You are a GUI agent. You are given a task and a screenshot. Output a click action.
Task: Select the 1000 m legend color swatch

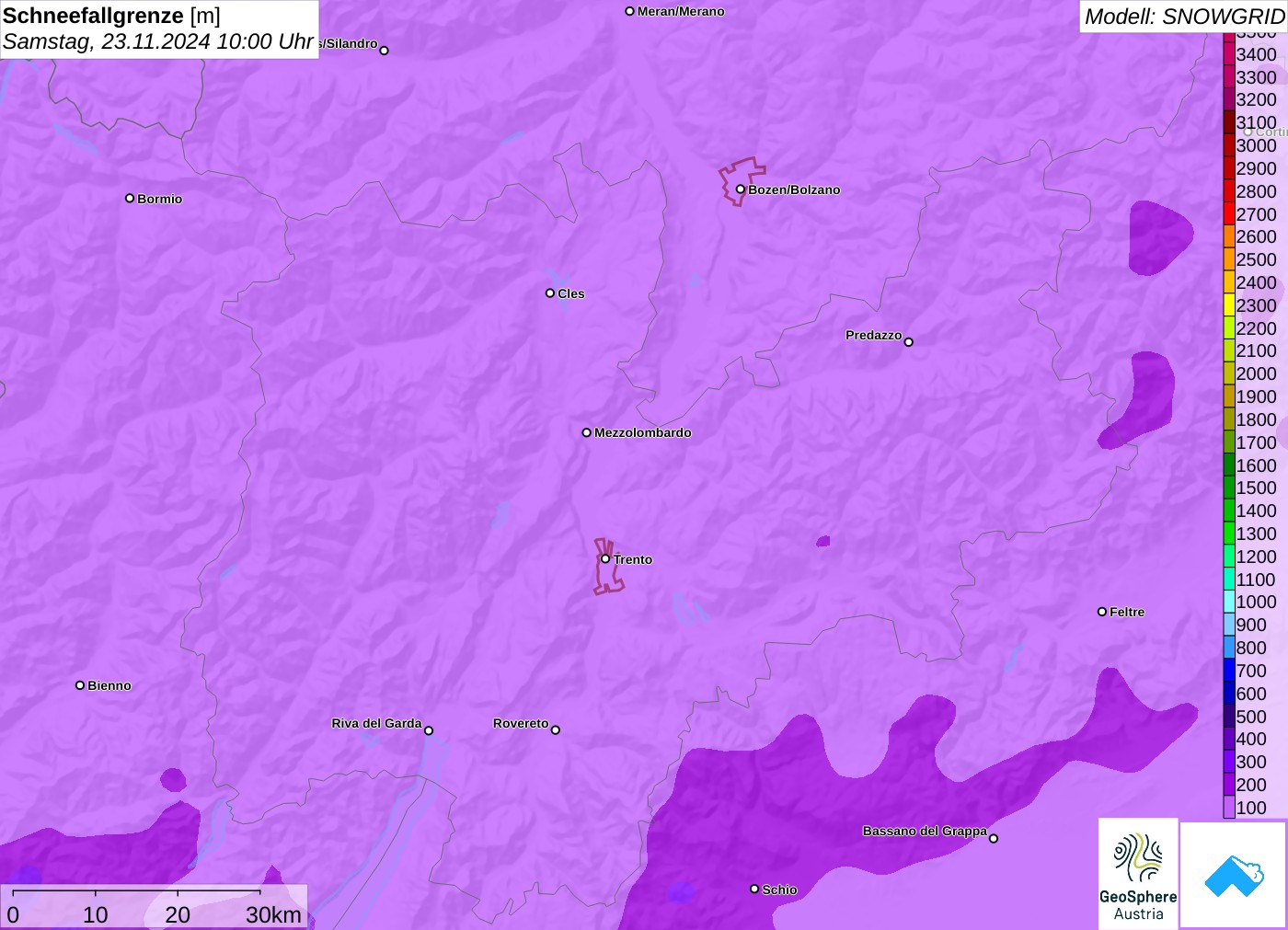coord(1229,602)
